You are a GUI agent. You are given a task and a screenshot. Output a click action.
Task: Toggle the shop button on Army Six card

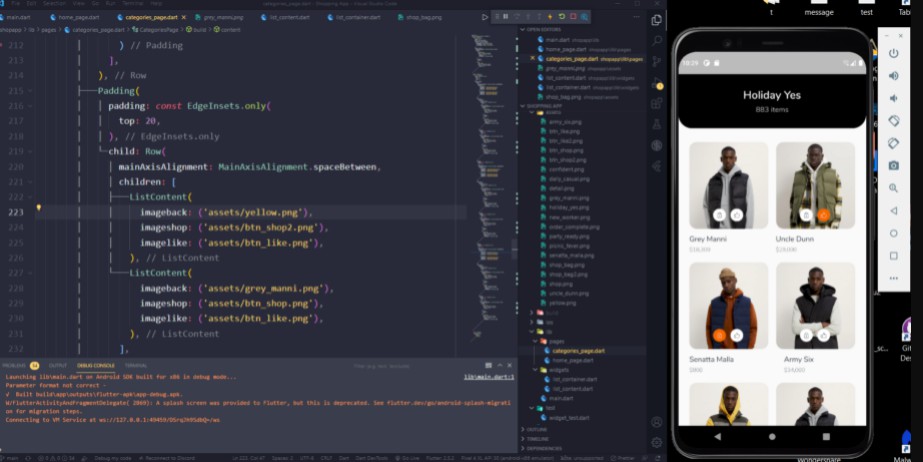(806, 335)
